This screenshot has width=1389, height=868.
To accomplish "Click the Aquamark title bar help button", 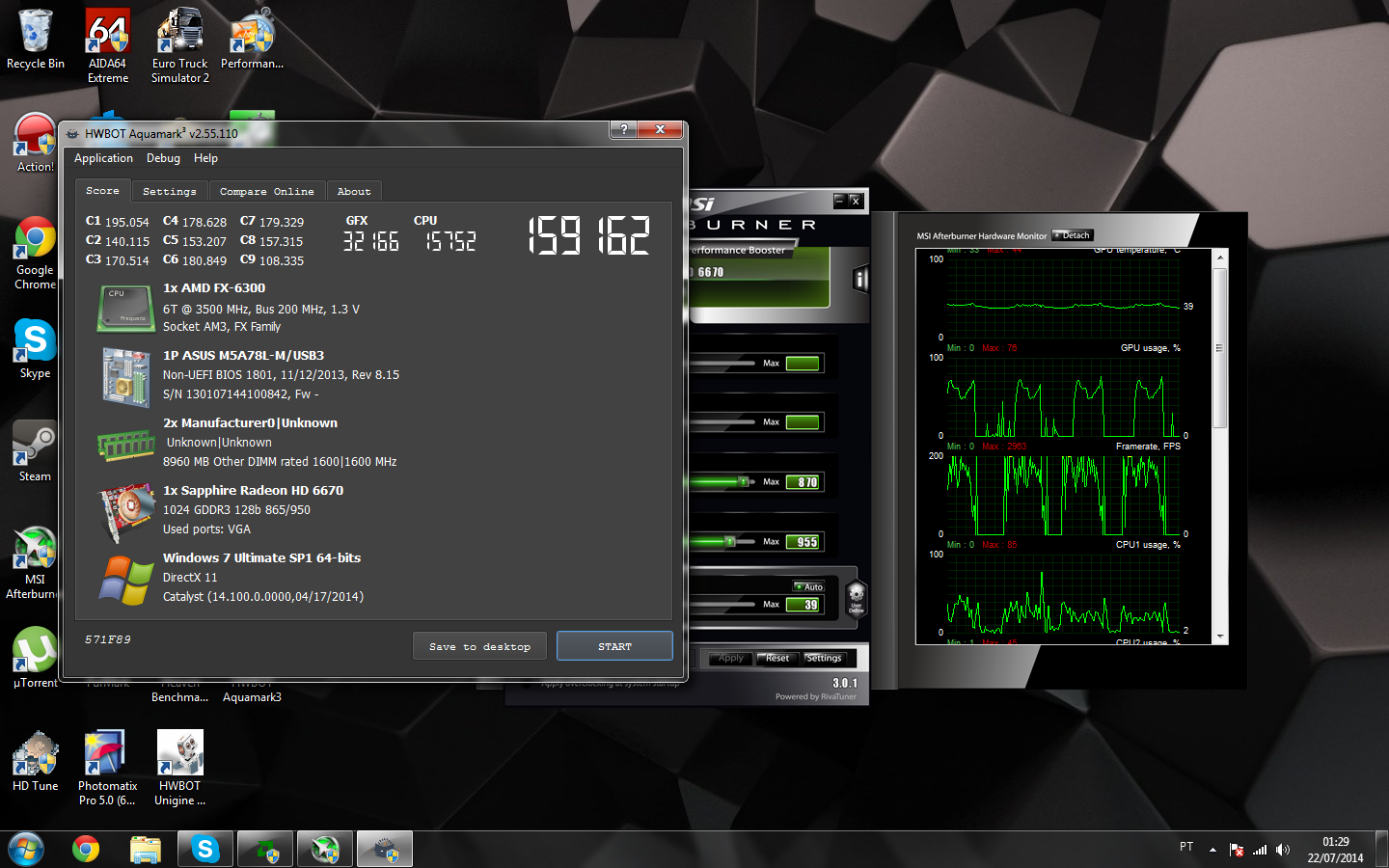I will (x=624, y=129).
